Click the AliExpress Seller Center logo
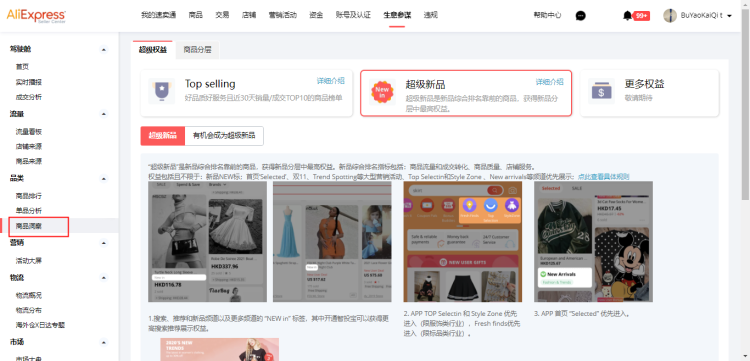The image size is (750, 361). (x=36, y=16)
